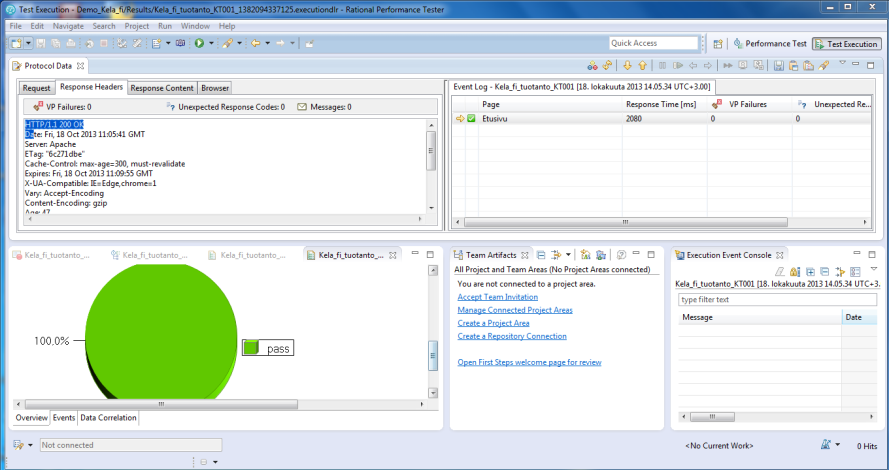Click the connection icon in status bar
The width and height of the screenshot is (889, 470).
tap(18, 445)
